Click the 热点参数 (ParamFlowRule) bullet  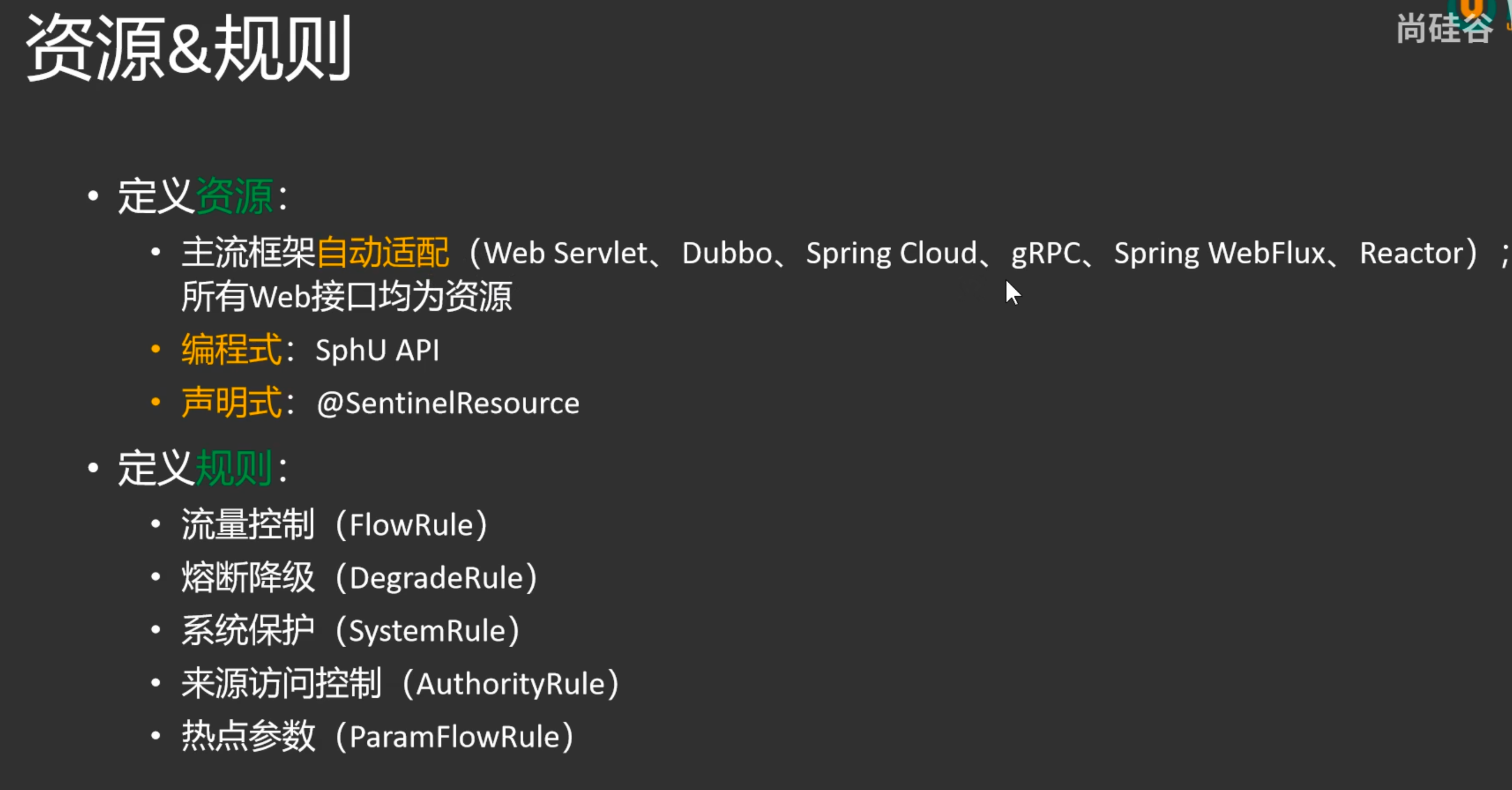click(377, 736)
